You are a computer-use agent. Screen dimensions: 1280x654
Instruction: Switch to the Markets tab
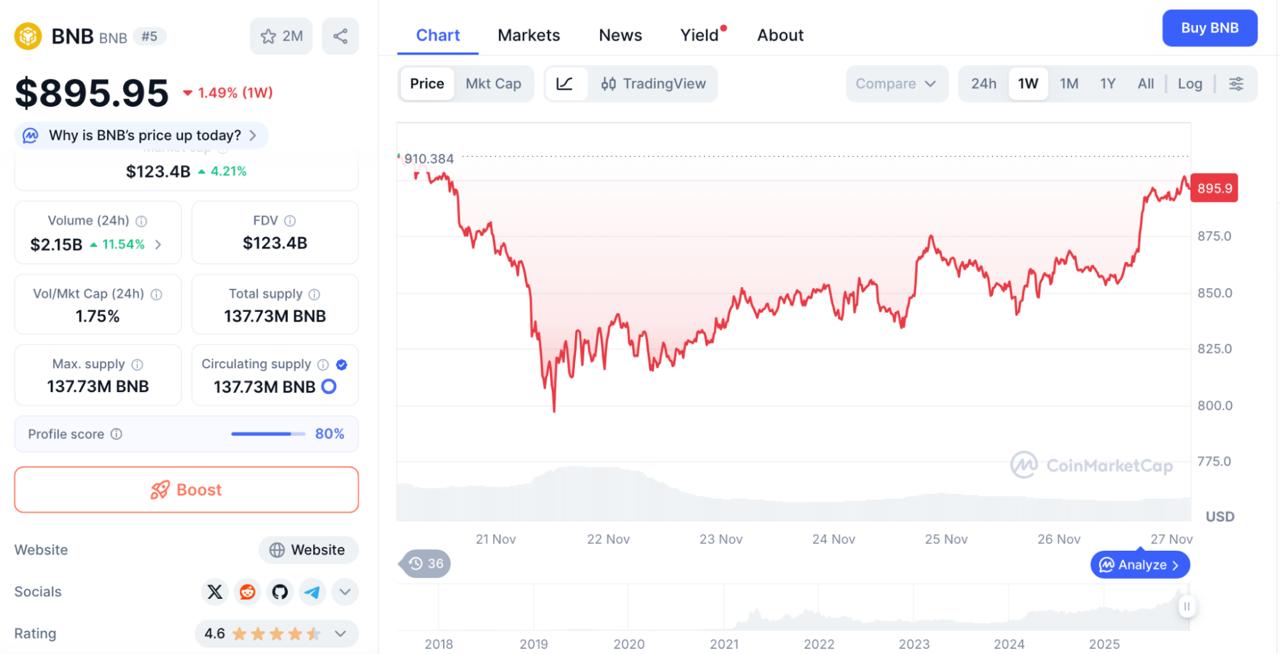[528, 35]
